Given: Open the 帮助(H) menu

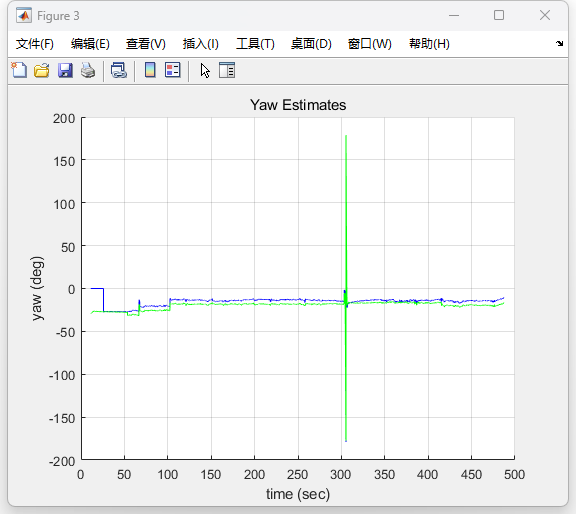Looking at the screenshot, I should [429, 44].
